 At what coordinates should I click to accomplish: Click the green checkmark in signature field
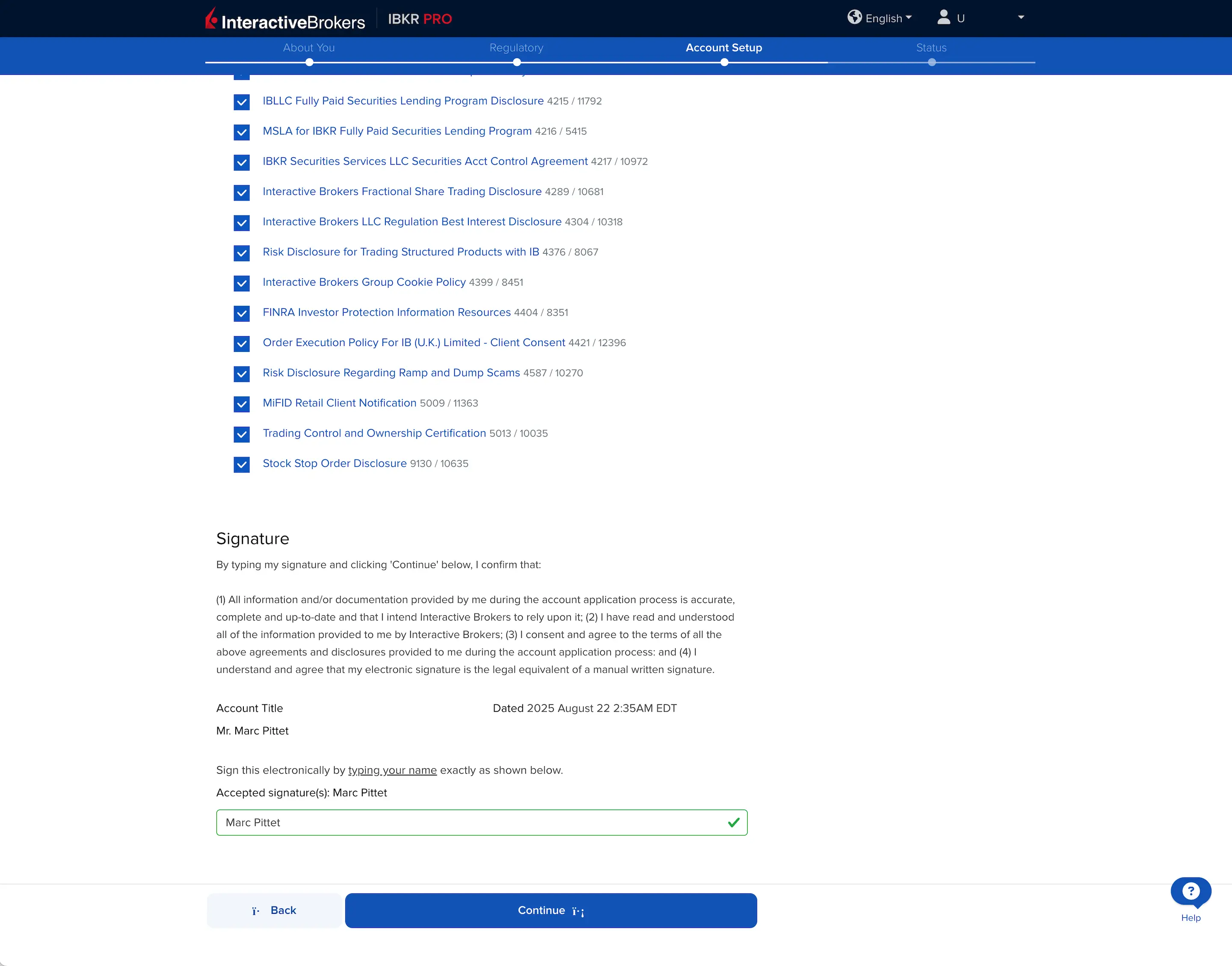point(734,822)
